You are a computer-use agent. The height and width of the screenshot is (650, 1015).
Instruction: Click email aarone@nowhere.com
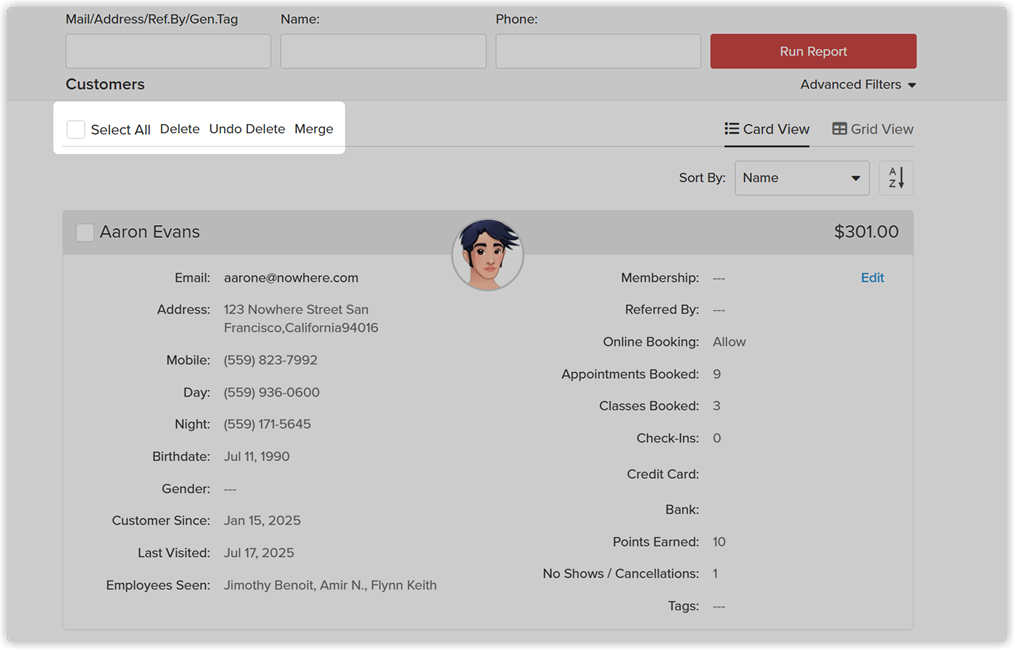click(291, 278)
